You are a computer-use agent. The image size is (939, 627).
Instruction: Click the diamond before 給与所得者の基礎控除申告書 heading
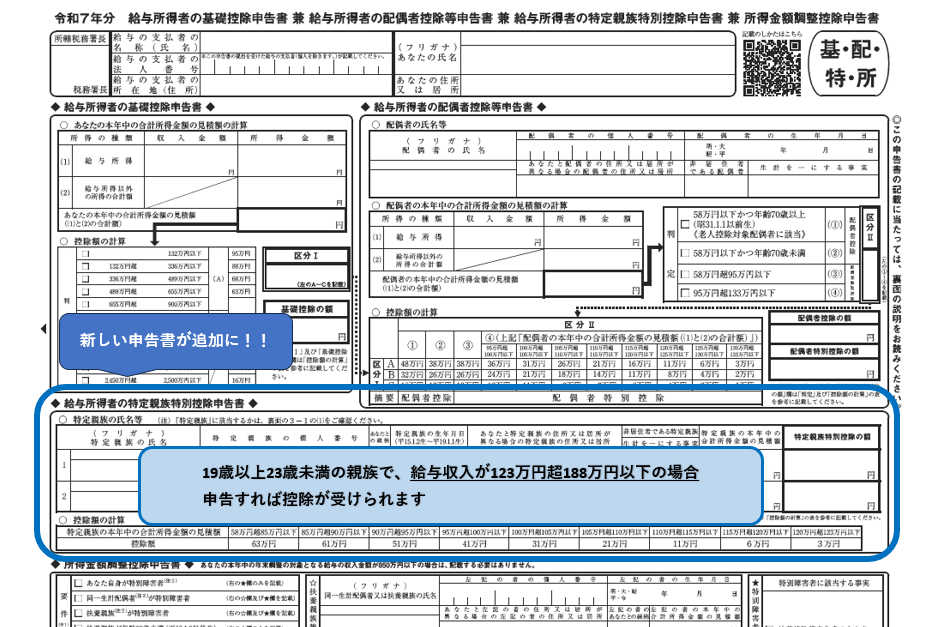pyautogui.click(x=55, y=106)
